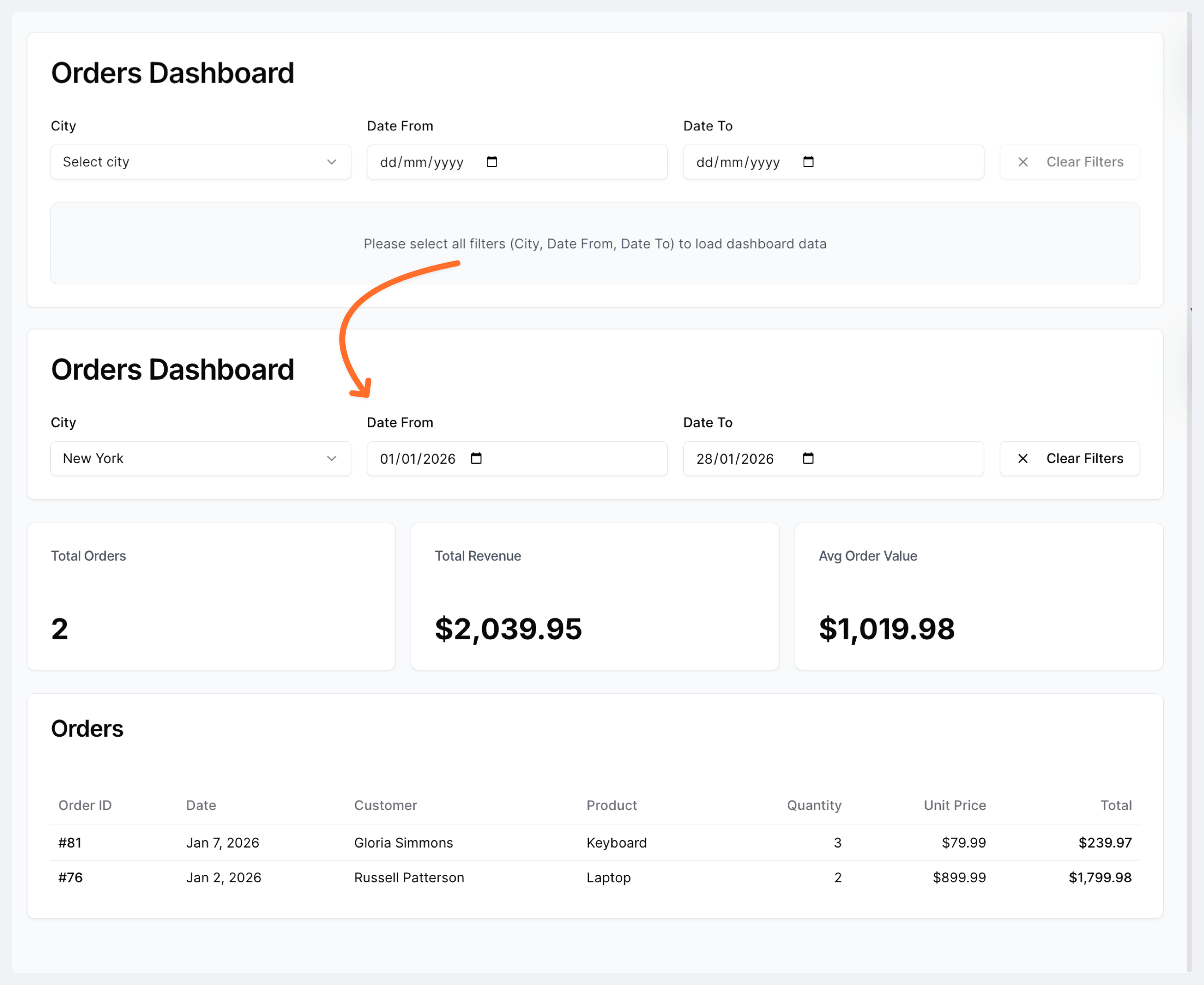Open calendar picker in top Date From field
Screen dimensions: 1204x985
click(x=492, y=162)
